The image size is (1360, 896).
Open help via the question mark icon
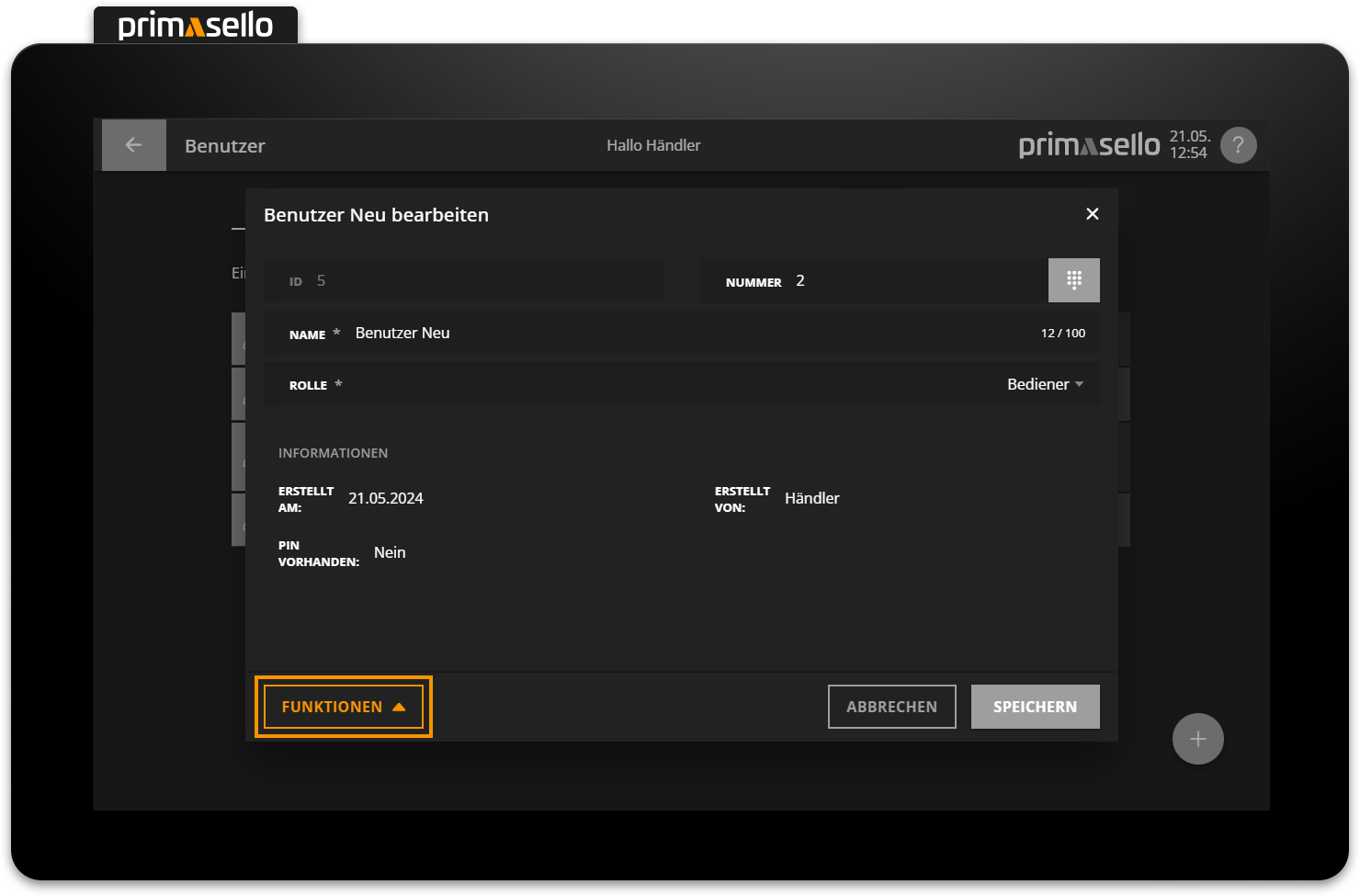click(1238, 145)
